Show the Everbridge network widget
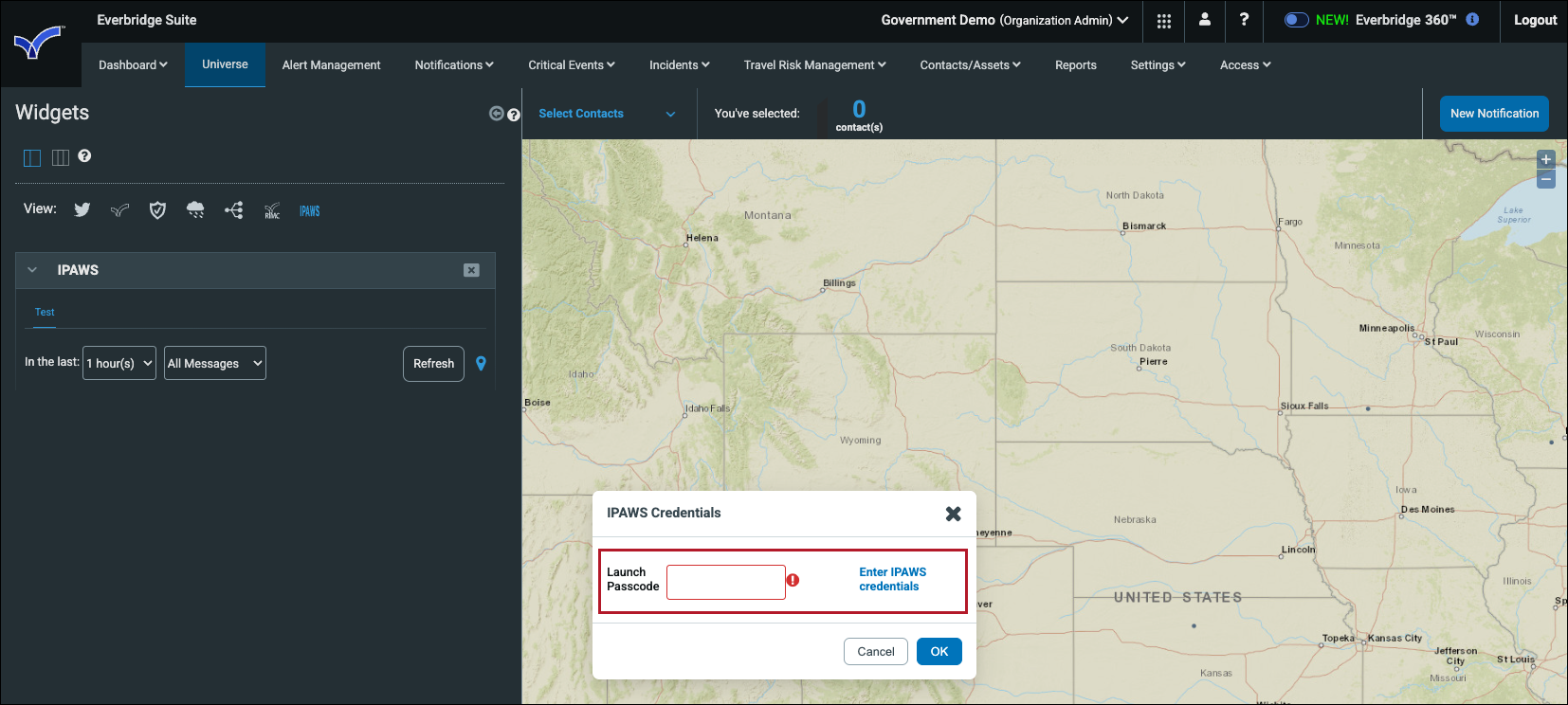The height and width of the screenshot is (705, 1568). coord(119,210)
